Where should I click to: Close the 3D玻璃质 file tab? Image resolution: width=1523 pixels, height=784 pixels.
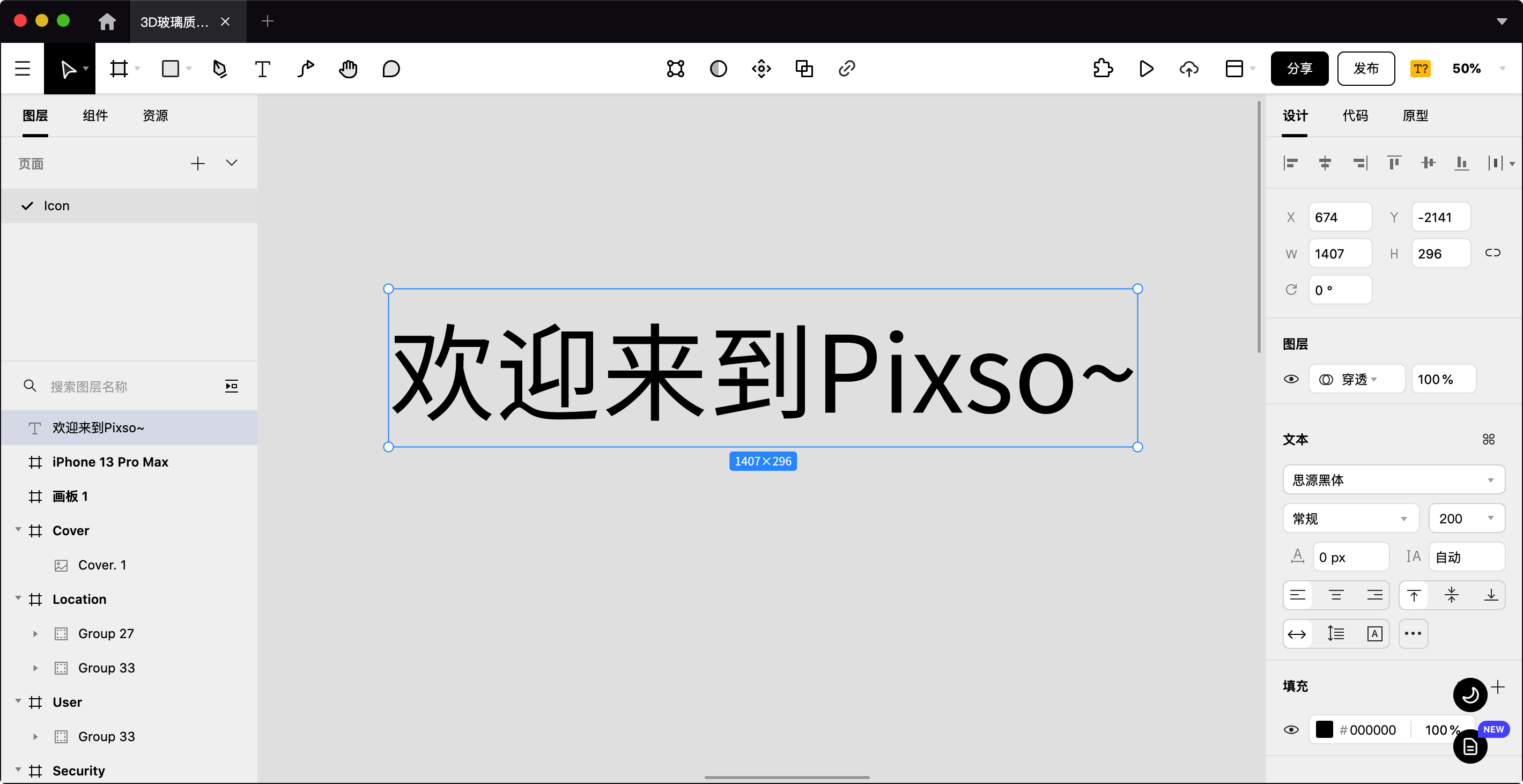click(225, 21)
